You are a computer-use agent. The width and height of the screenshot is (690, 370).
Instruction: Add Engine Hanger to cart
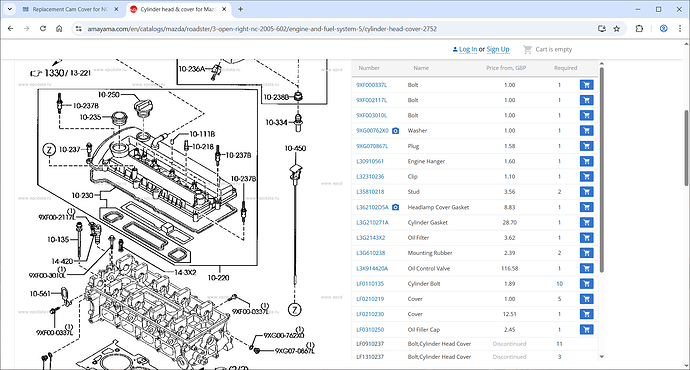[586, 161]
